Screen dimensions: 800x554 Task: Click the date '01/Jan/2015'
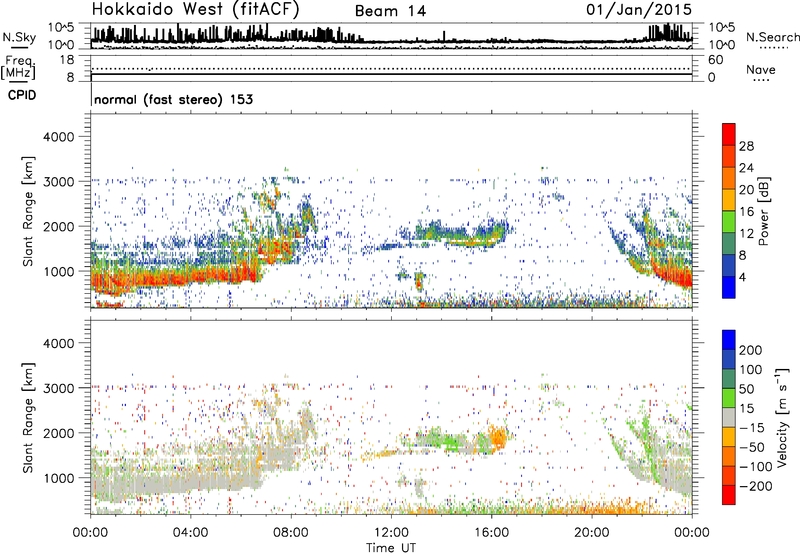coord(639,10)
